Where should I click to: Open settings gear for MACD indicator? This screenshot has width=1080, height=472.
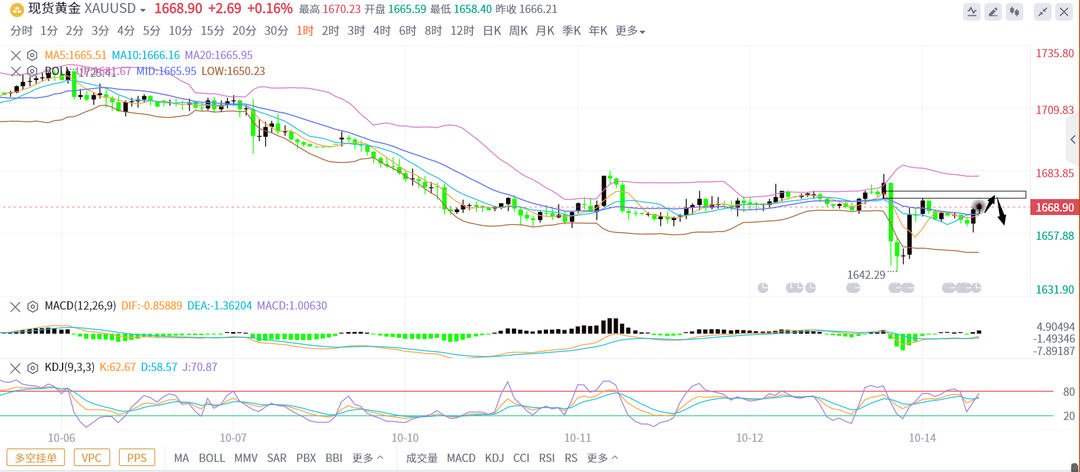click(x=32, y=306)
